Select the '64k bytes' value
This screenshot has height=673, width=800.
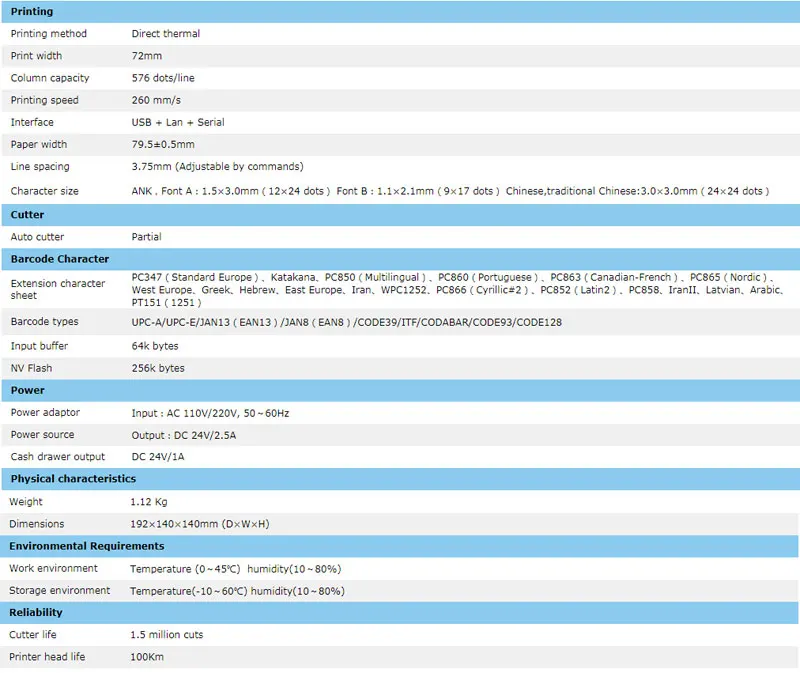(x=155, y=346)
